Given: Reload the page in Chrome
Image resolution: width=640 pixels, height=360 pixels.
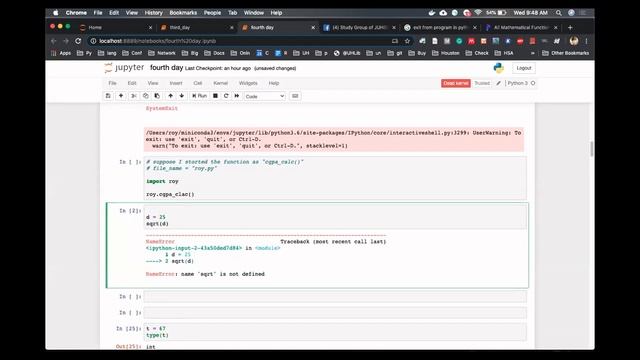Looking at the screenshot, I should click(x=78, y=41).
